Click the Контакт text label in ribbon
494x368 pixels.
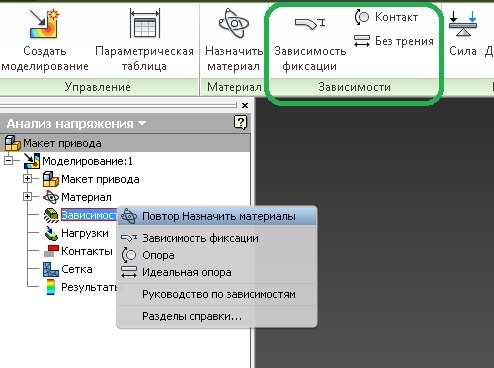[x=396, y=17]
